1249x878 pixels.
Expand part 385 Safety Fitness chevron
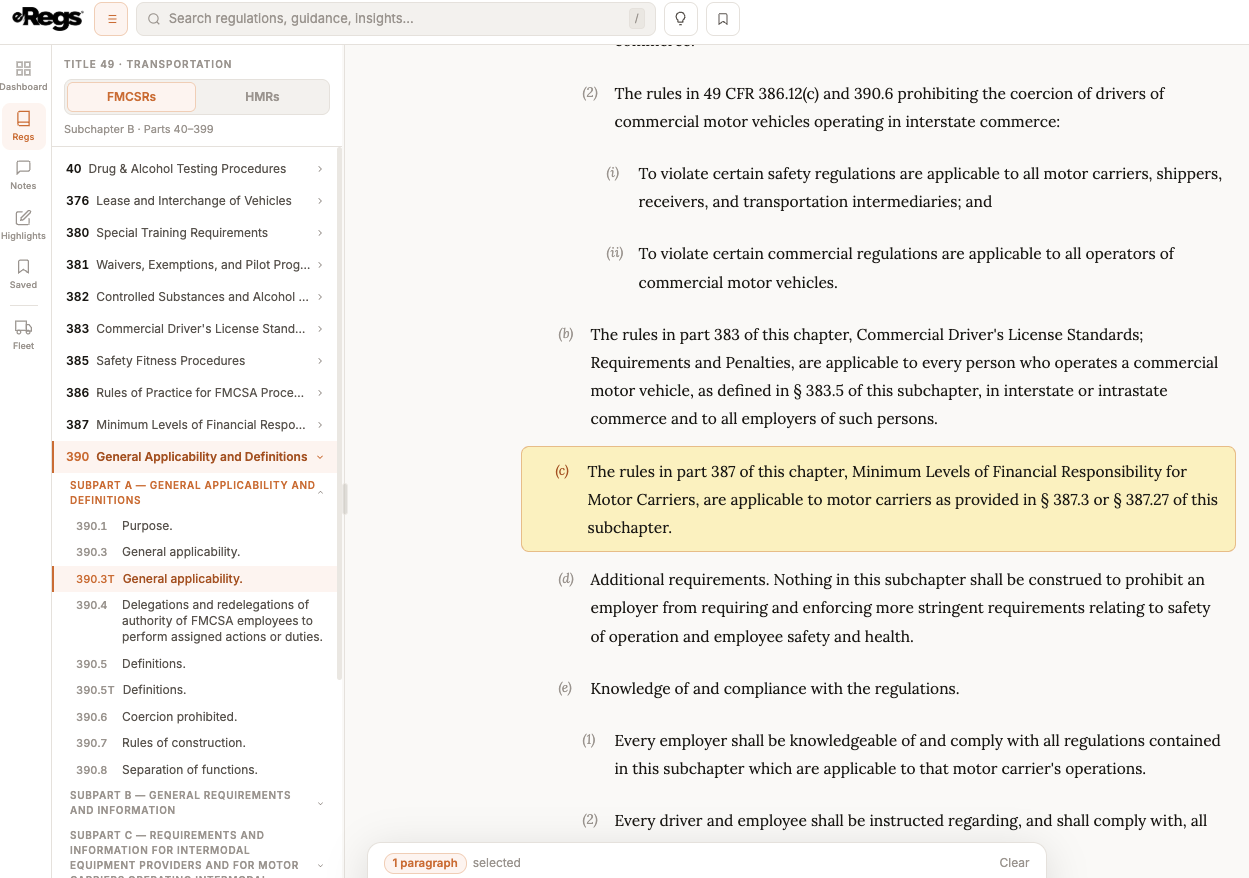pos(320,361)
